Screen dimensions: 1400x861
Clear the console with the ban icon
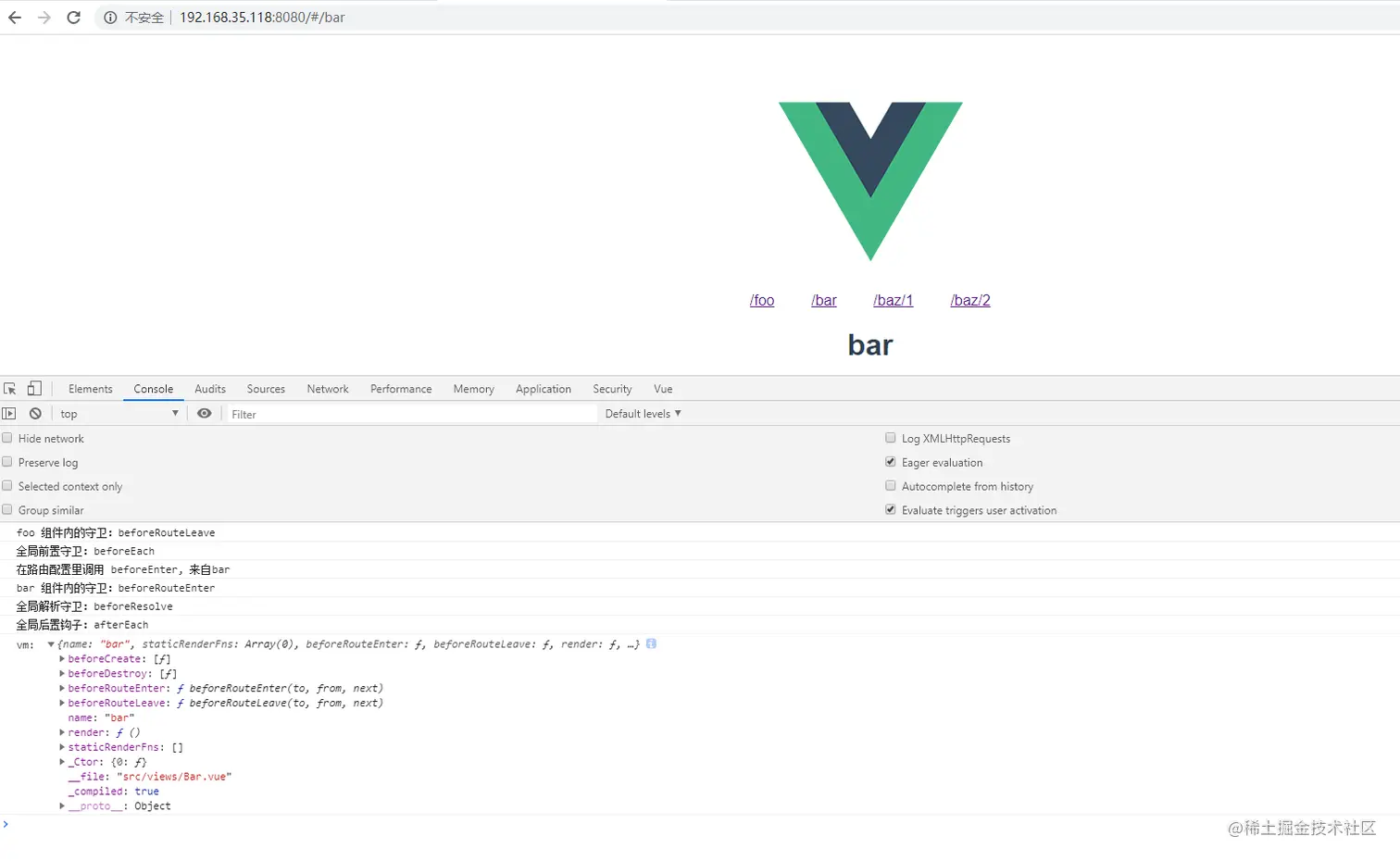point(35,414)
